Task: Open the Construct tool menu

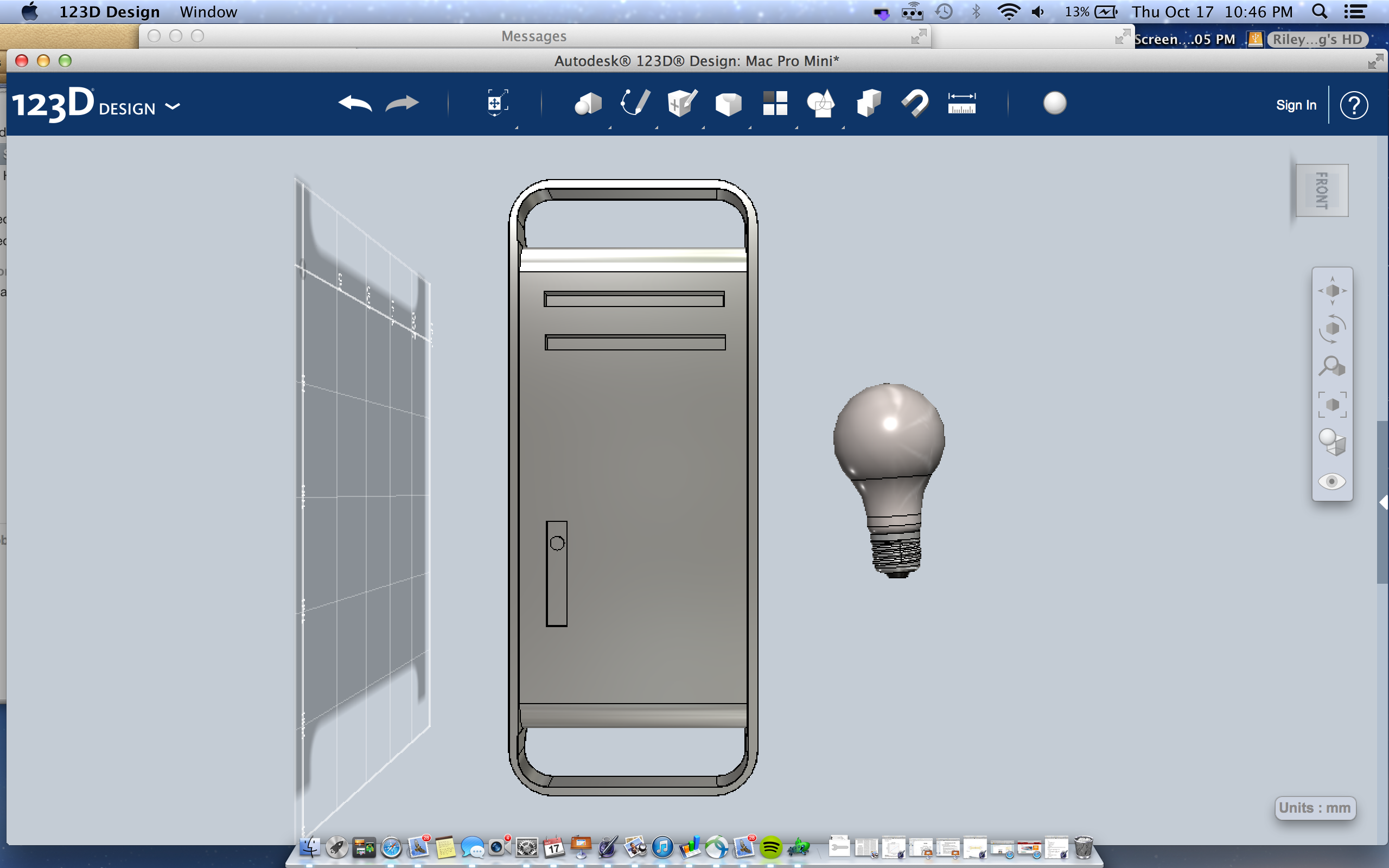Action: pos(682,103)
